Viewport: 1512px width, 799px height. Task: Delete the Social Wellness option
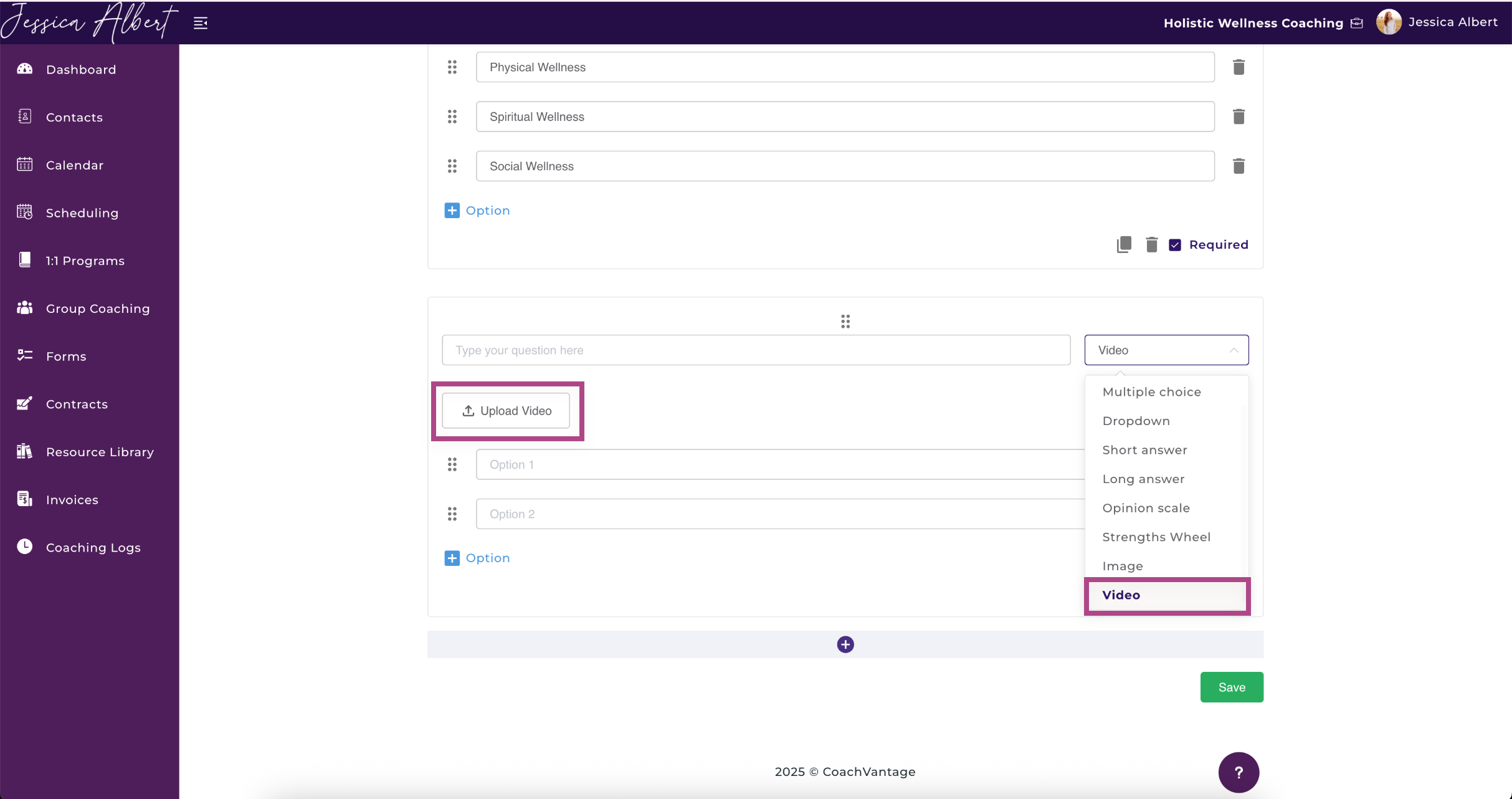click(x=1239, y=166)
